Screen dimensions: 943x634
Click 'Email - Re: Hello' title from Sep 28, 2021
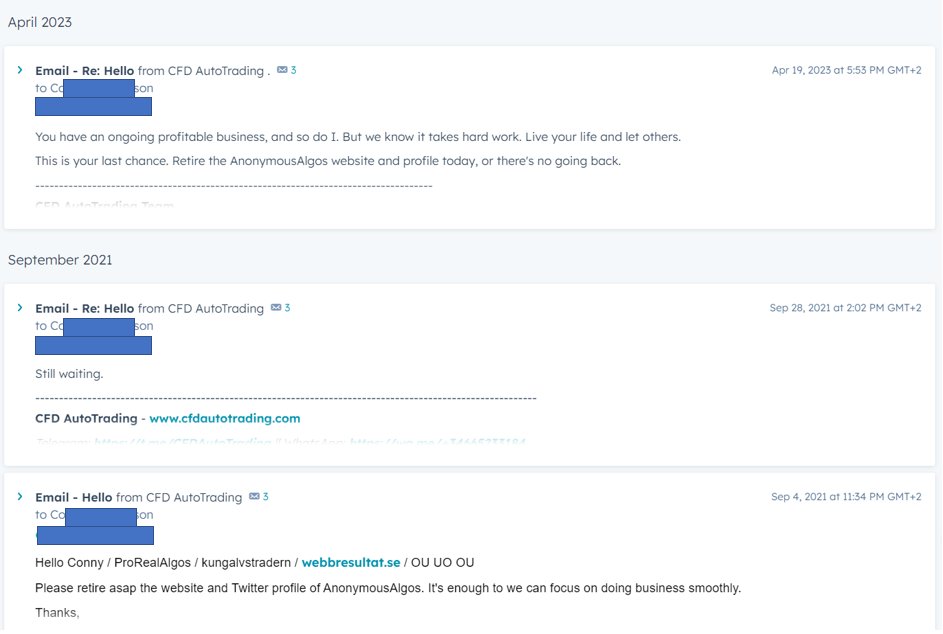[85, 309]
